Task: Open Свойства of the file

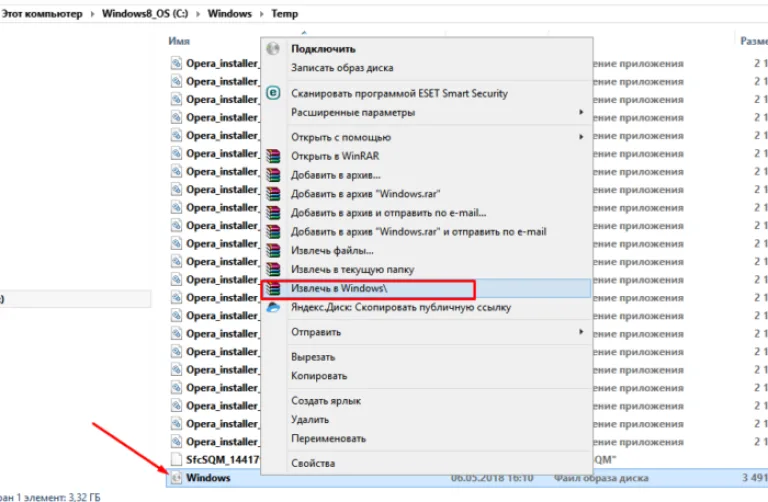Action: click(313, 463)
